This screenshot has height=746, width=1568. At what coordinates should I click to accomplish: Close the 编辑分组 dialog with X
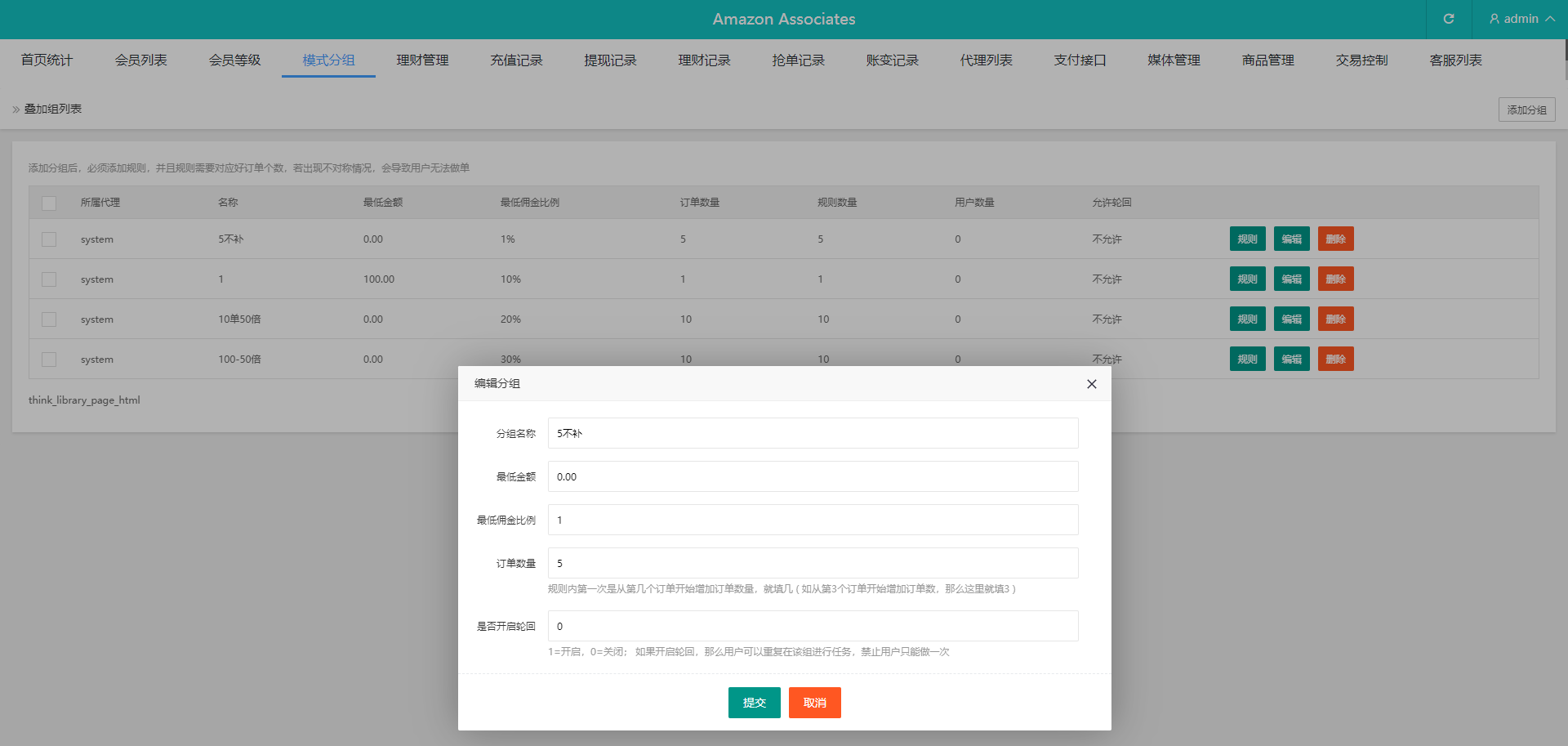[x=1091, y=384]
